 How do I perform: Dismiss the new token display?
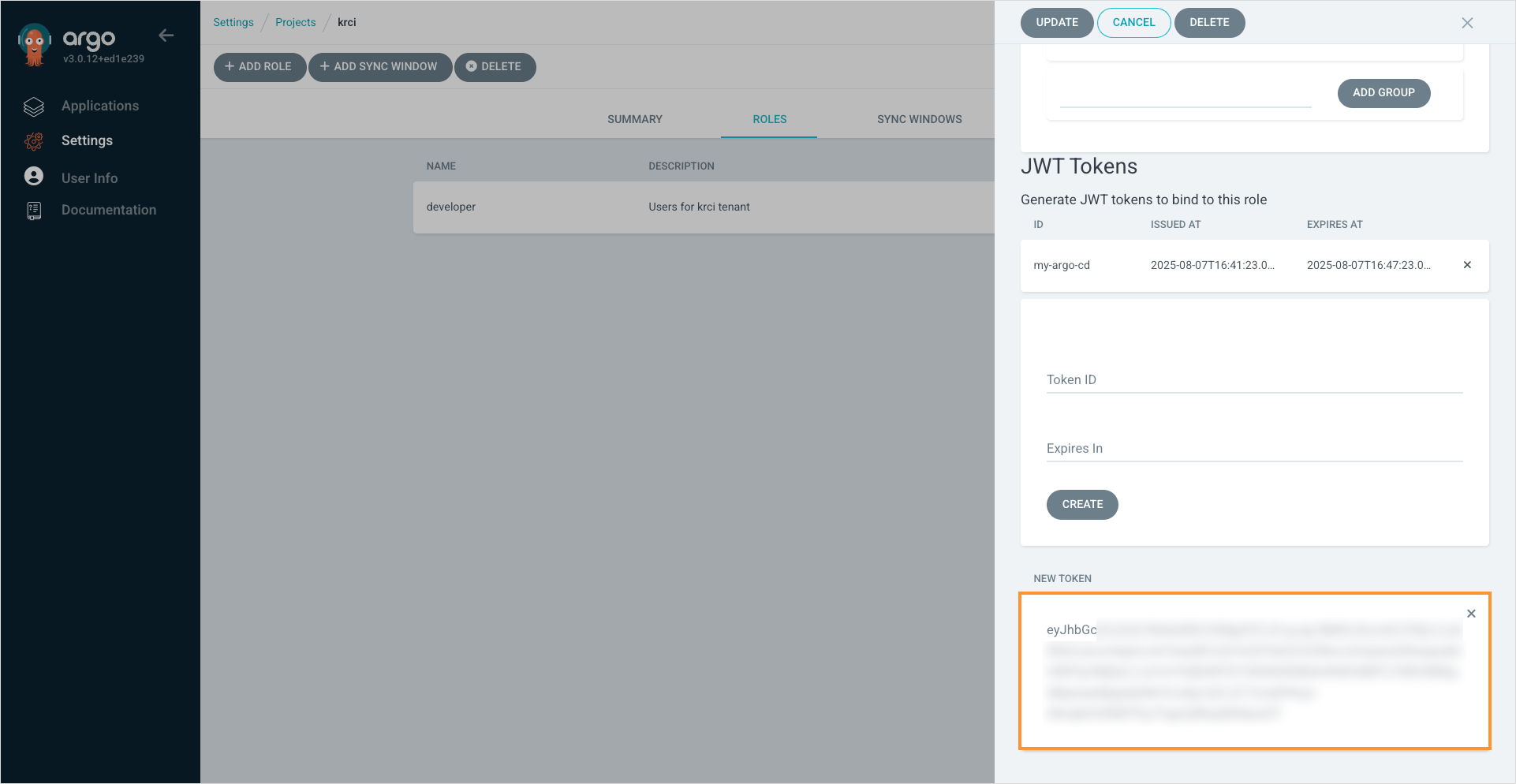click(x=1471, y=613)
